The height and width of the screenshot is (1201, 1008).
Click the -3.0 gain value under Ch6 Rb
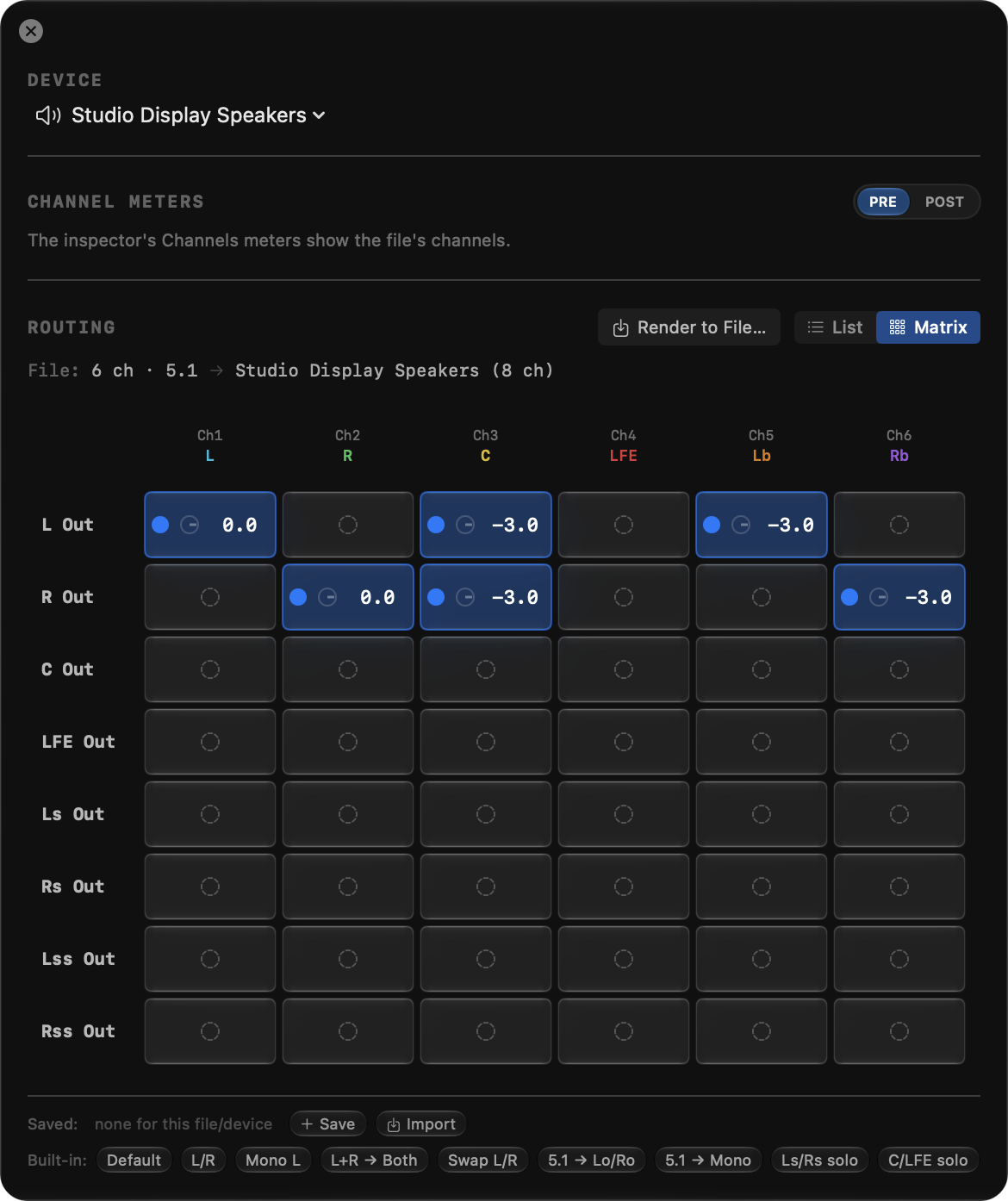(x=928, y=597)
